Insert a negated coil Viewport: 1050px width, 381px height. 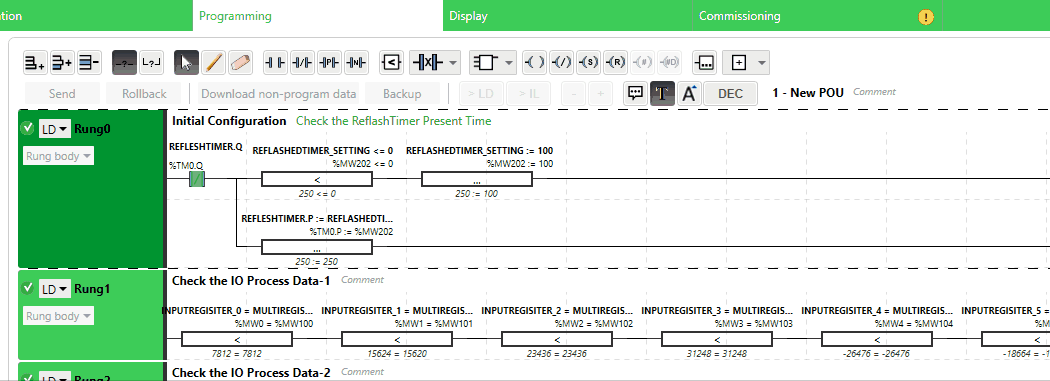click(x=561, y=63)
